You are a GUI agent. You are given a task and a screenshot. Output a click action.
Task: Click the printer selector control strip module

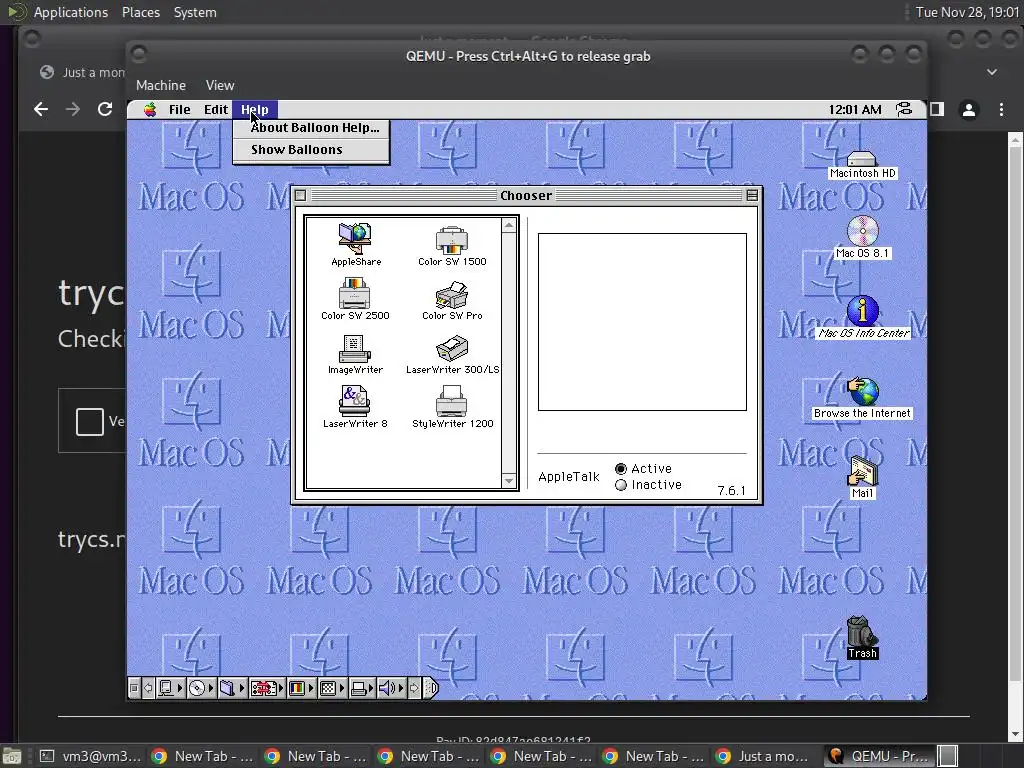(x=362, y=688)
